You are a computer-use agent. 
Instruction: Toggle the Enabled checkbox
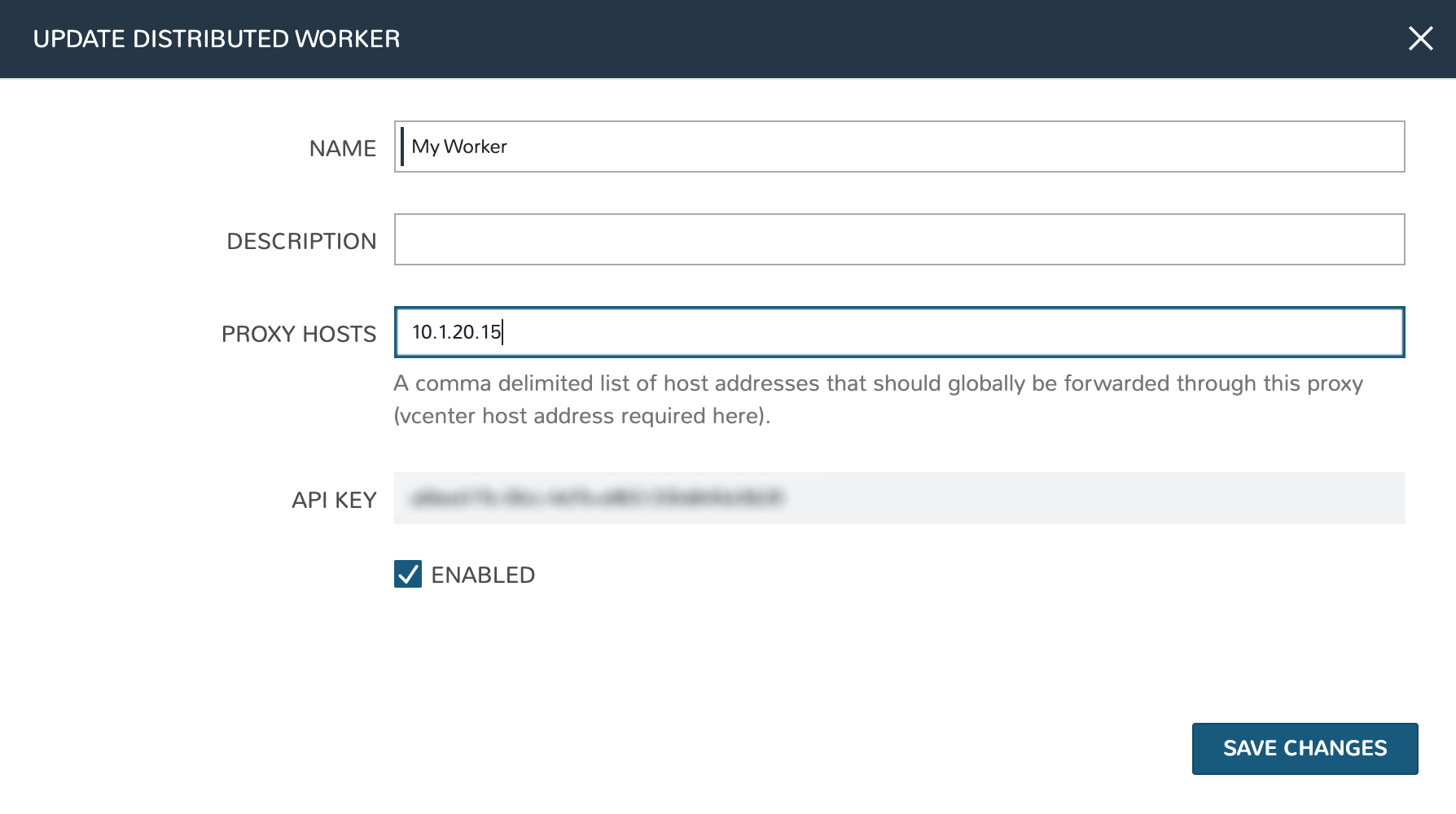tap(408, 575)
